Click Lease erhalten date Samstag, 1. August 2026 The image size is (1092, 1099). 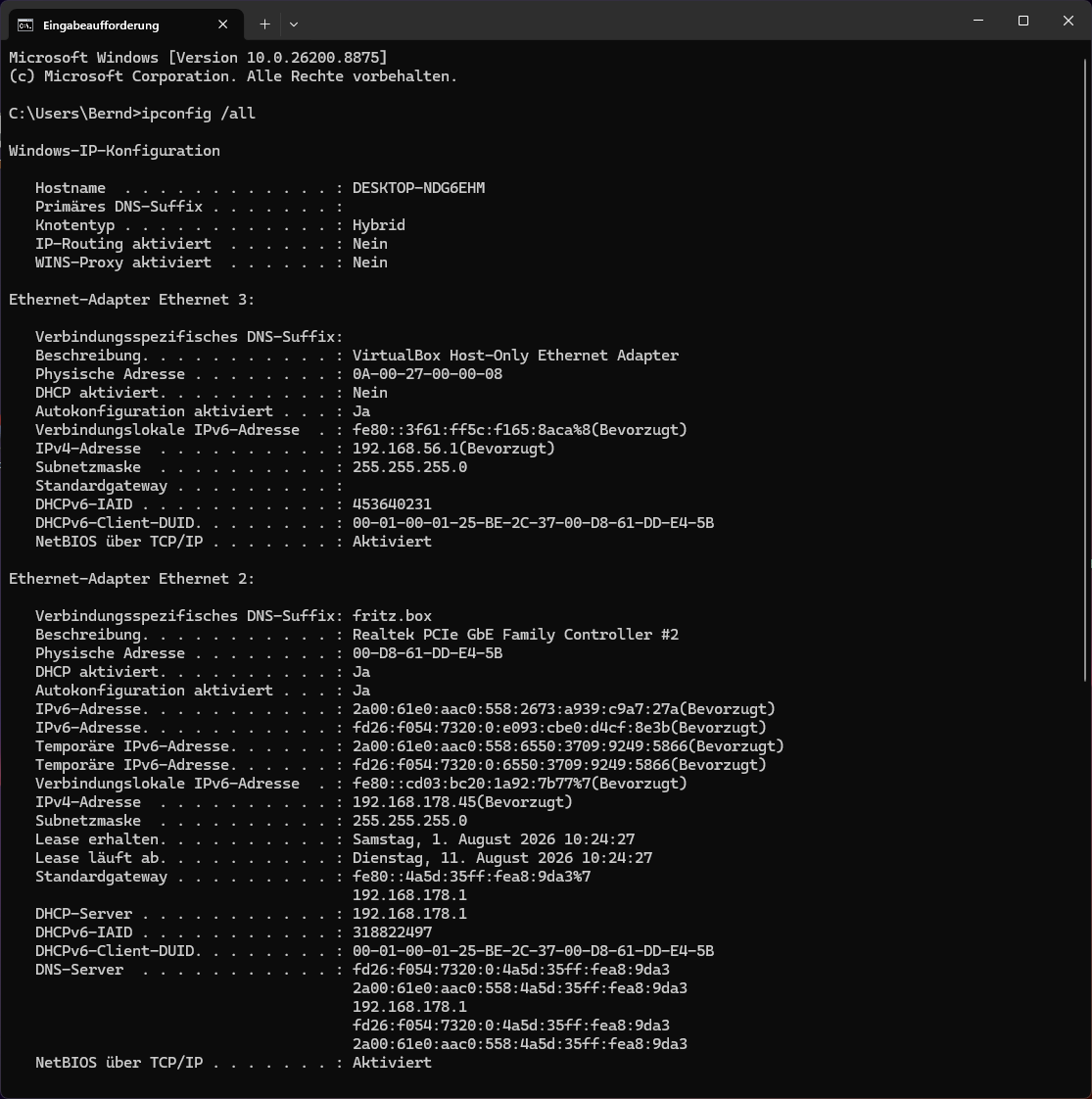[x=453, y=839]
